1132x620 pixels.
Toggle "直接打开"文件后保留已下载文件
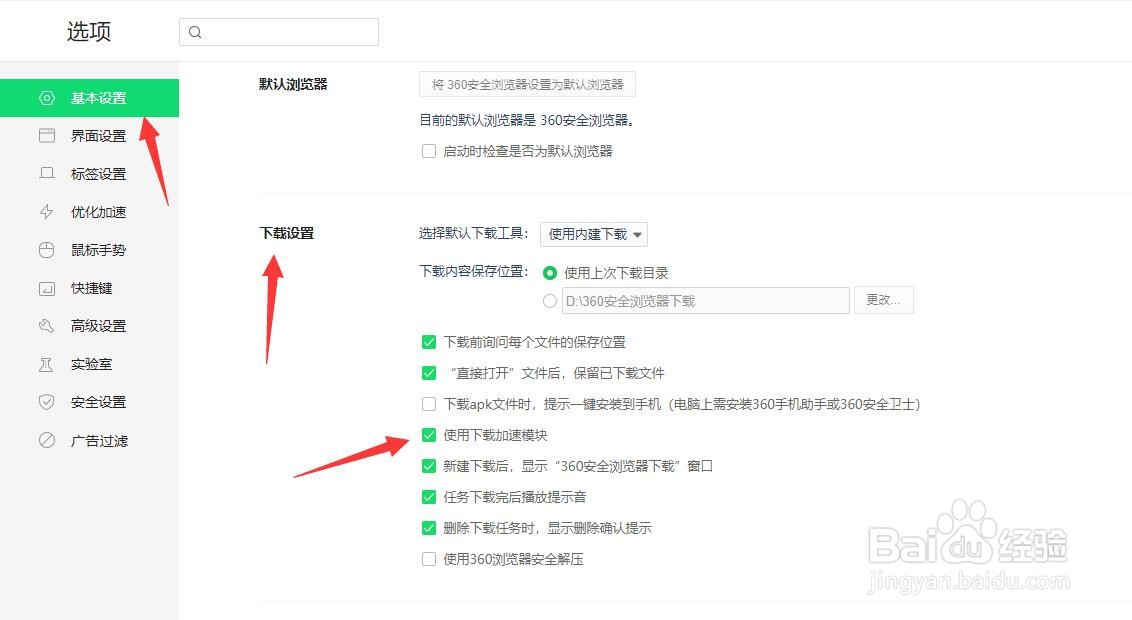click(429, 373)
